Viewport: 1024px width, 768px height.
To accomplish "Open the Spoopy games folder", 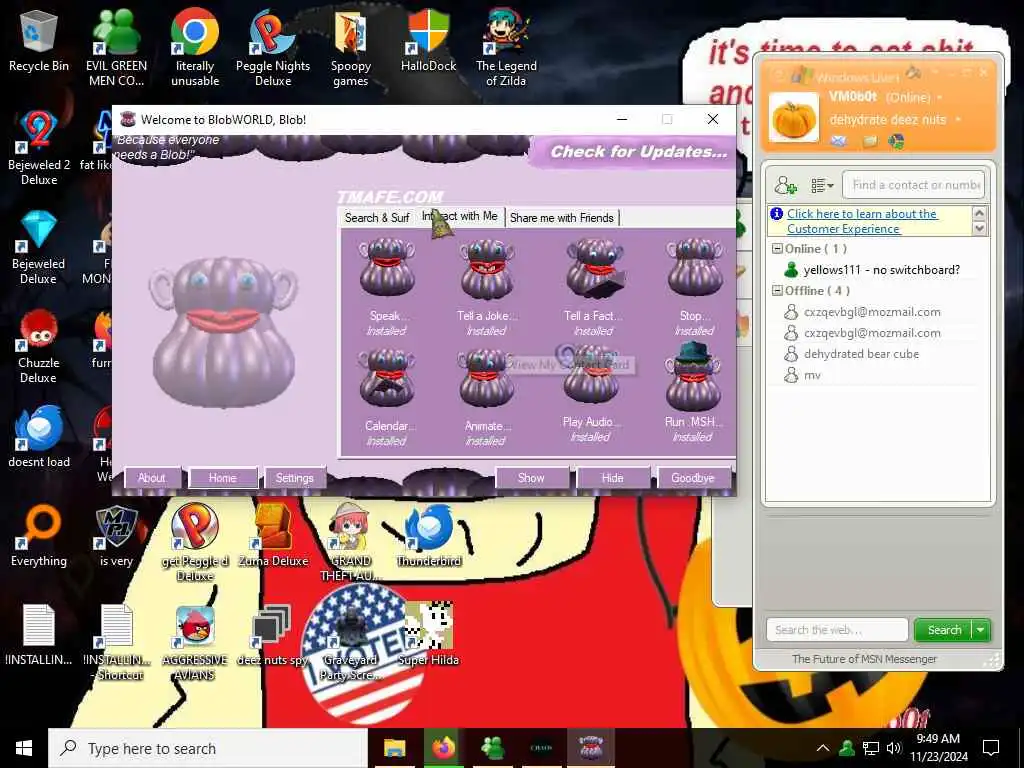I will tap(351, 48).
